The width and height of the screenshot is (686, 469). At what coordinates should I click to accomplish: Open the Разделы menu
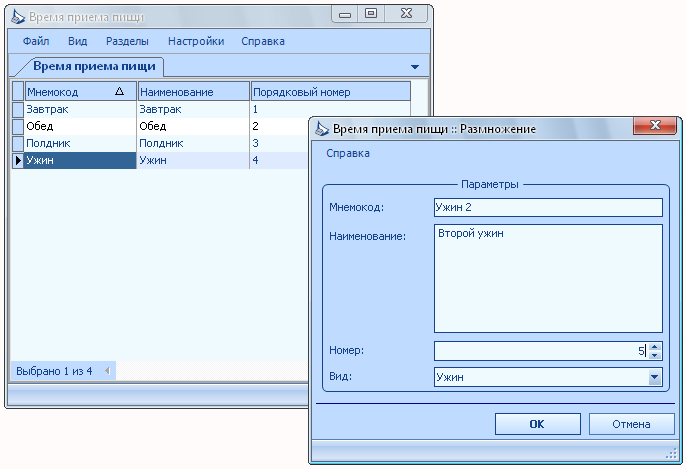pos(127,41)
